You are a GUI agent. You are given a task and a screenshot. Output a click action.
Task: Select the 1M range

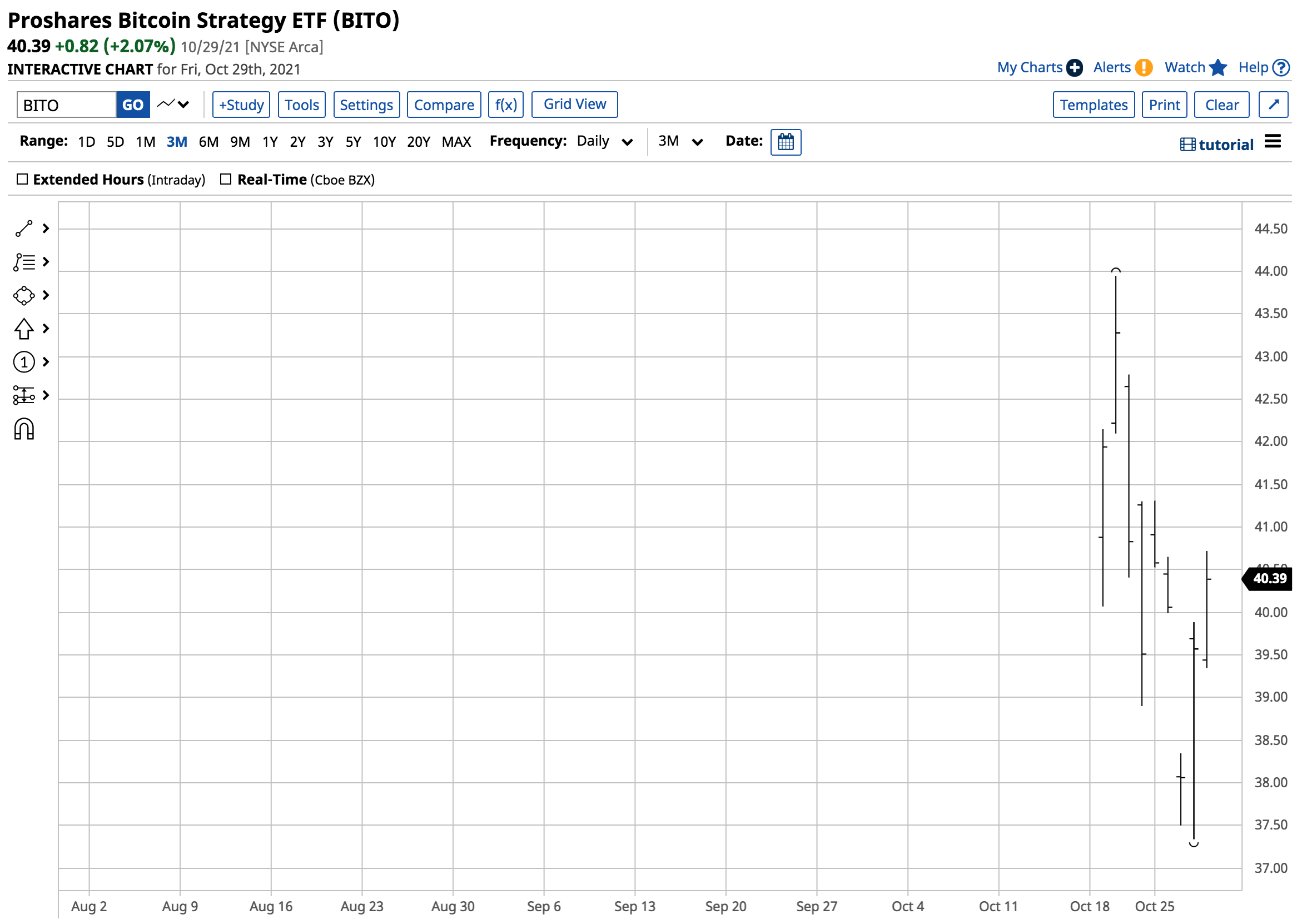pyautogui.click(x=146, y=142)
